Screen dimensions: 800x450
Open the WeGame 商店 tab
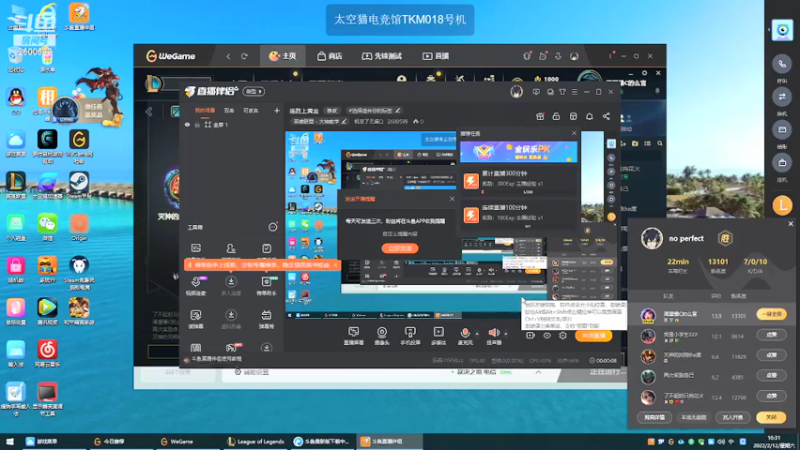click(x=330, y=56)
